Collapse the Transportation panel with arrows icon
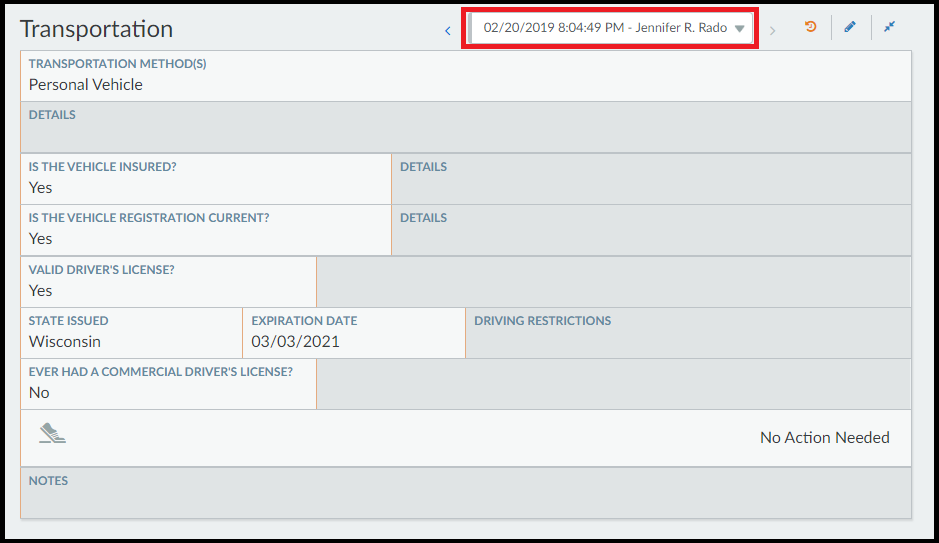This screenshot has height=543, width=939. 889,27
